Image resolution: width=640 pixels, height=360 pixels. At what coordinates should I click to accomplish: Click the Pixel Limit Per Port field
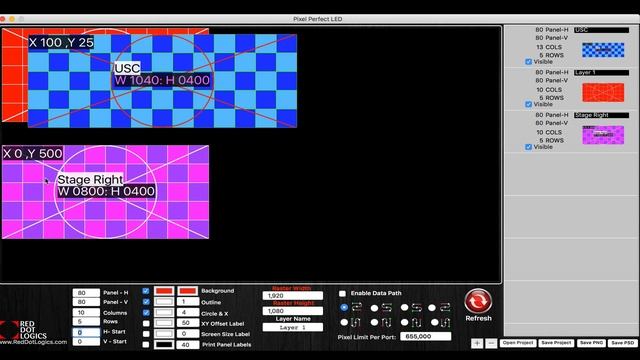[x=426, y=336]
